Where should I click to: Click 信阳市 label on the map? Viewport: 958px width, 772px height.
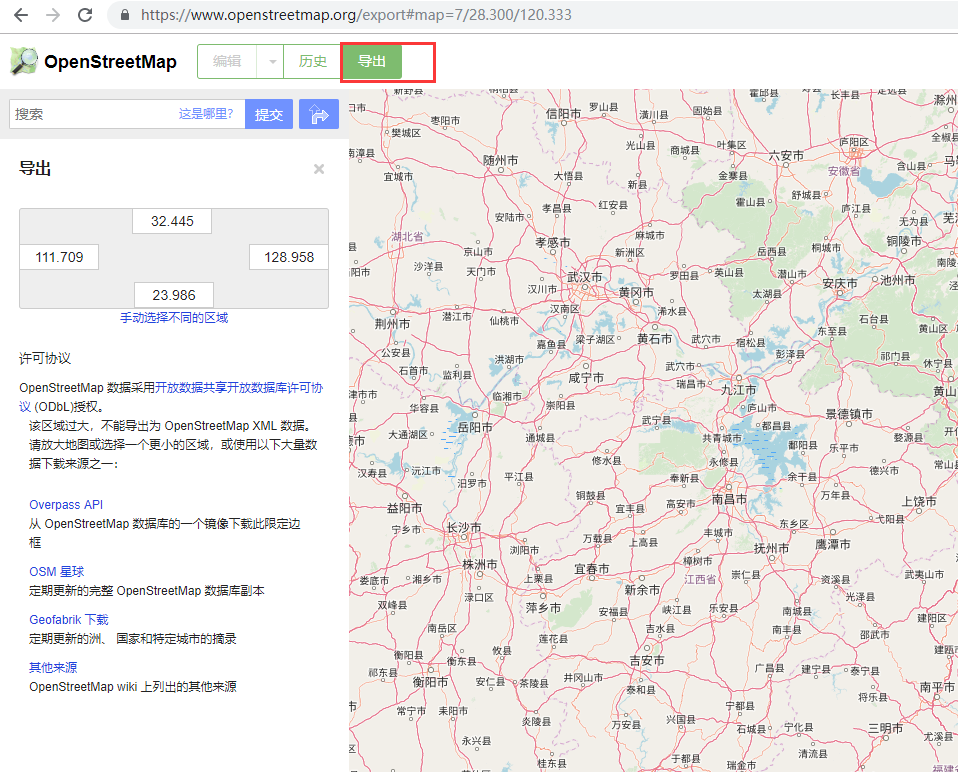pyautogui.click(x=563, y=114)
